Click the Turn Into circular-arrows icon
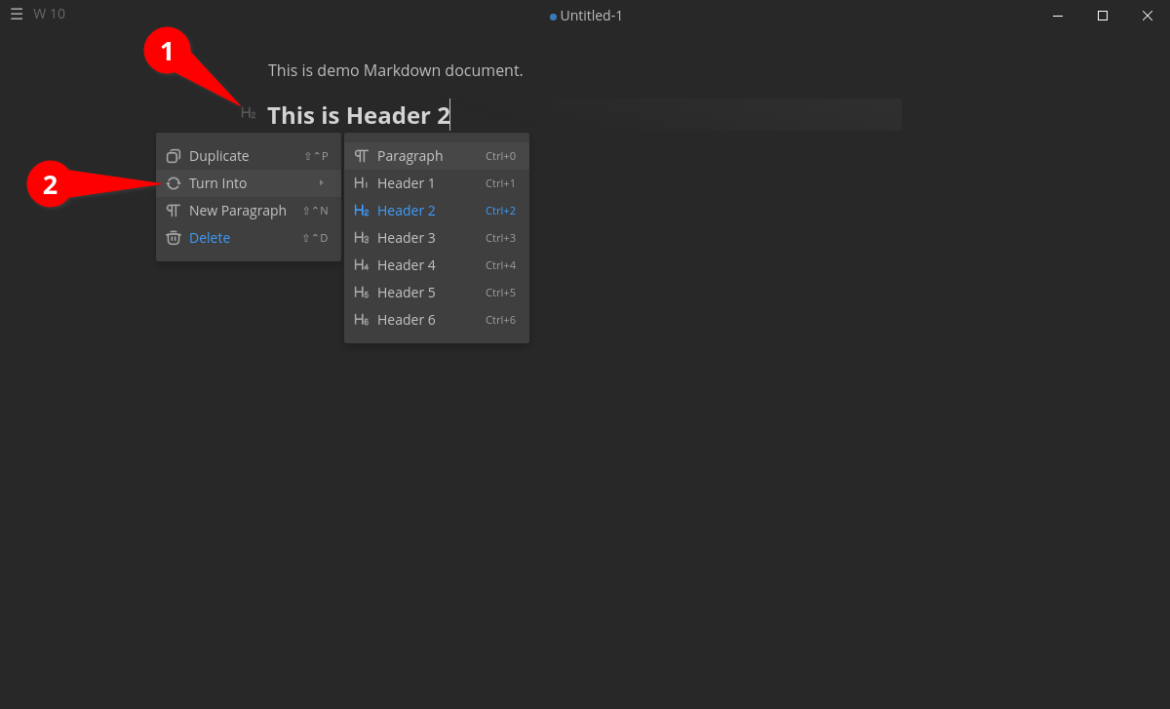This screenshot has height=709, width=1170. (173, 183)
